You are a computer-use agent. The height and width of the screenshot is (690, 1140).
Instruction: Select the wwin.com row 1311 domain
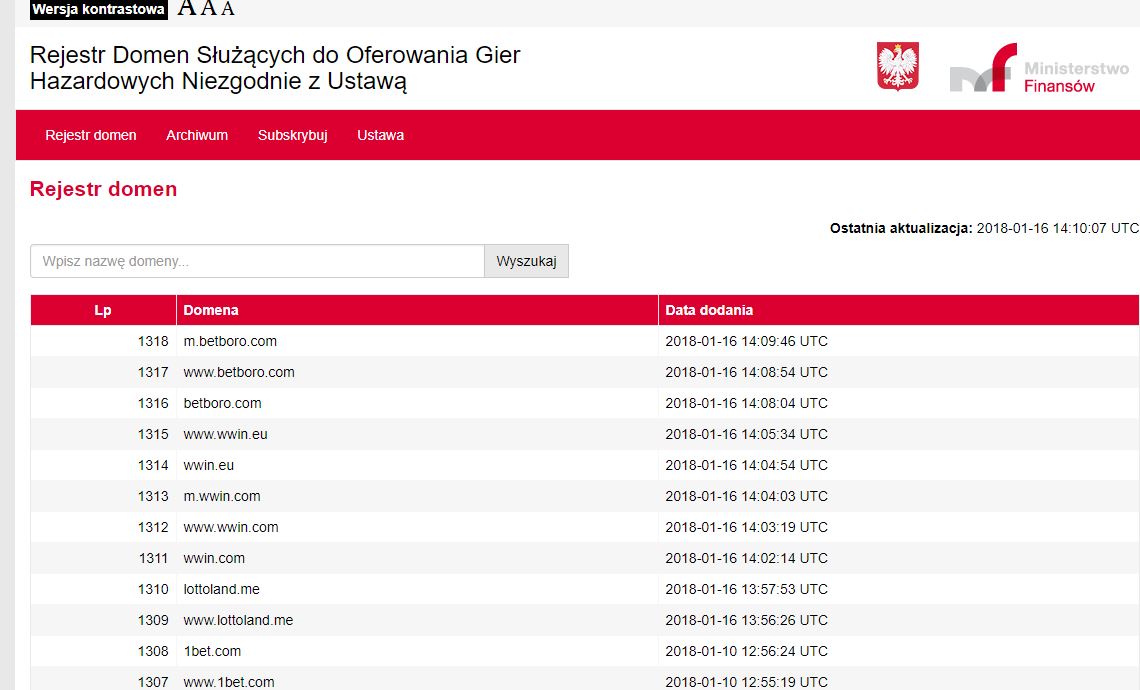(214, 558)
